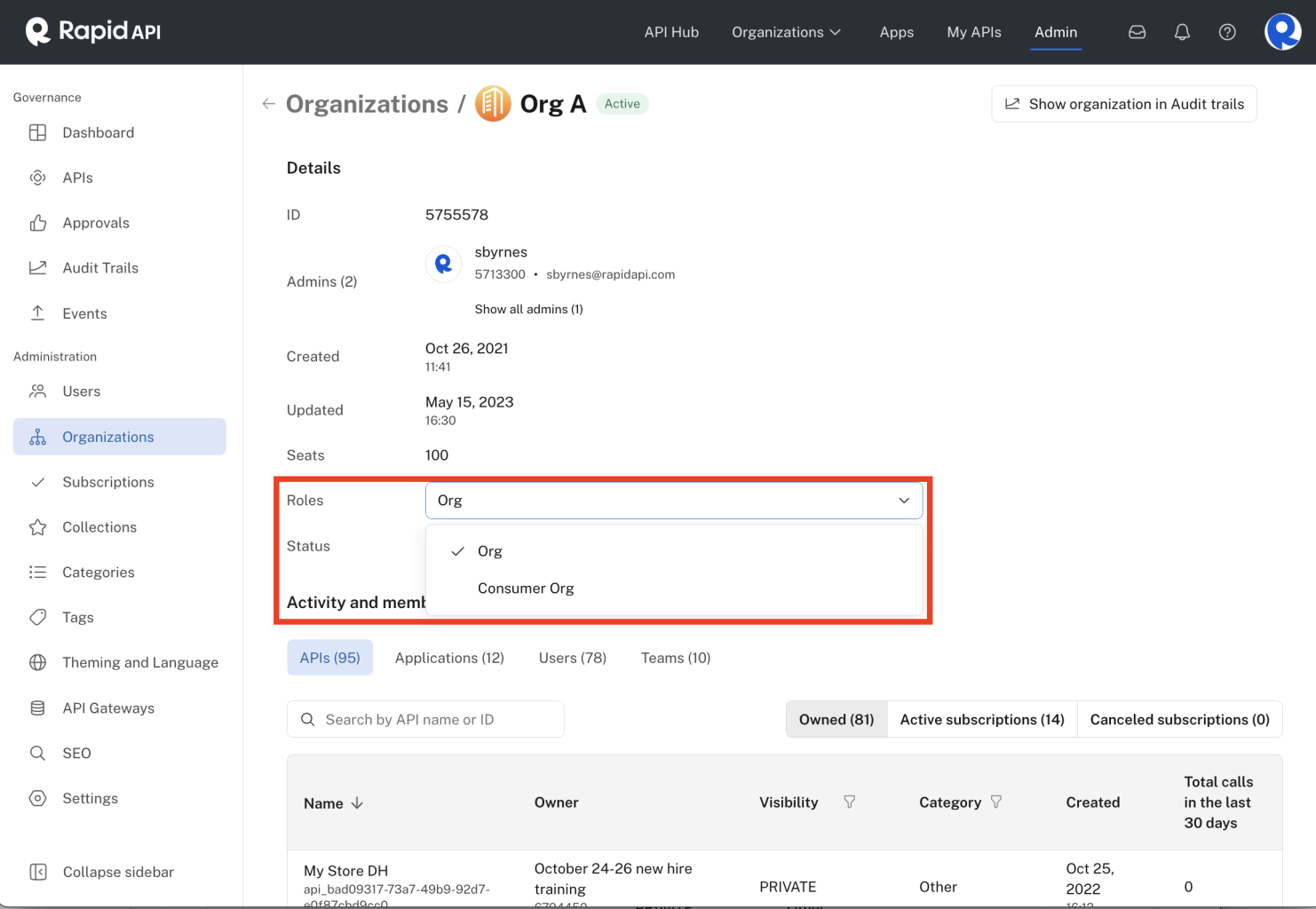Select Canceled subscriptions (0) filter
1316x909 pixels.
pyautogui.click(x=1180, y=719)
